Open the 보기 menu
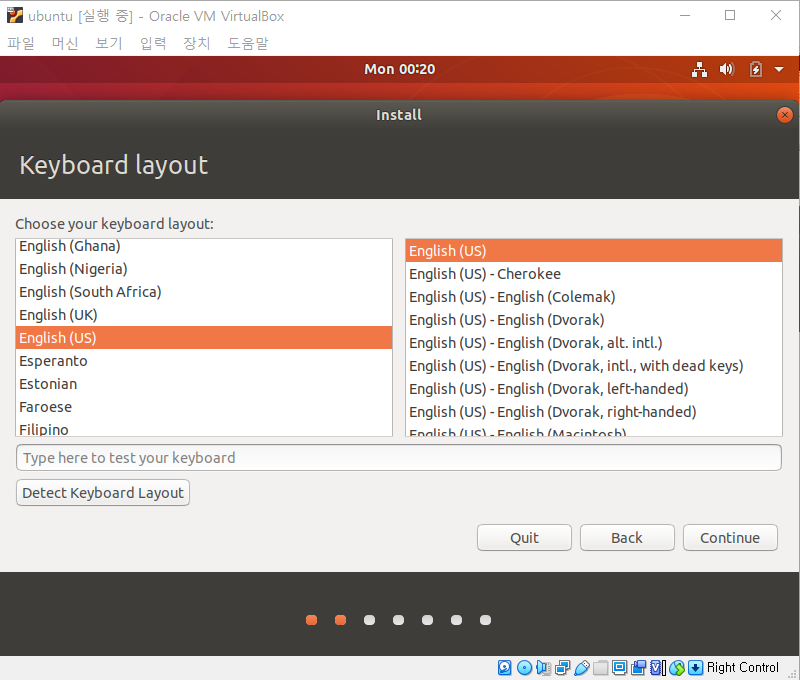The width and height of the screenshot is (800, 680). point(109,43)
